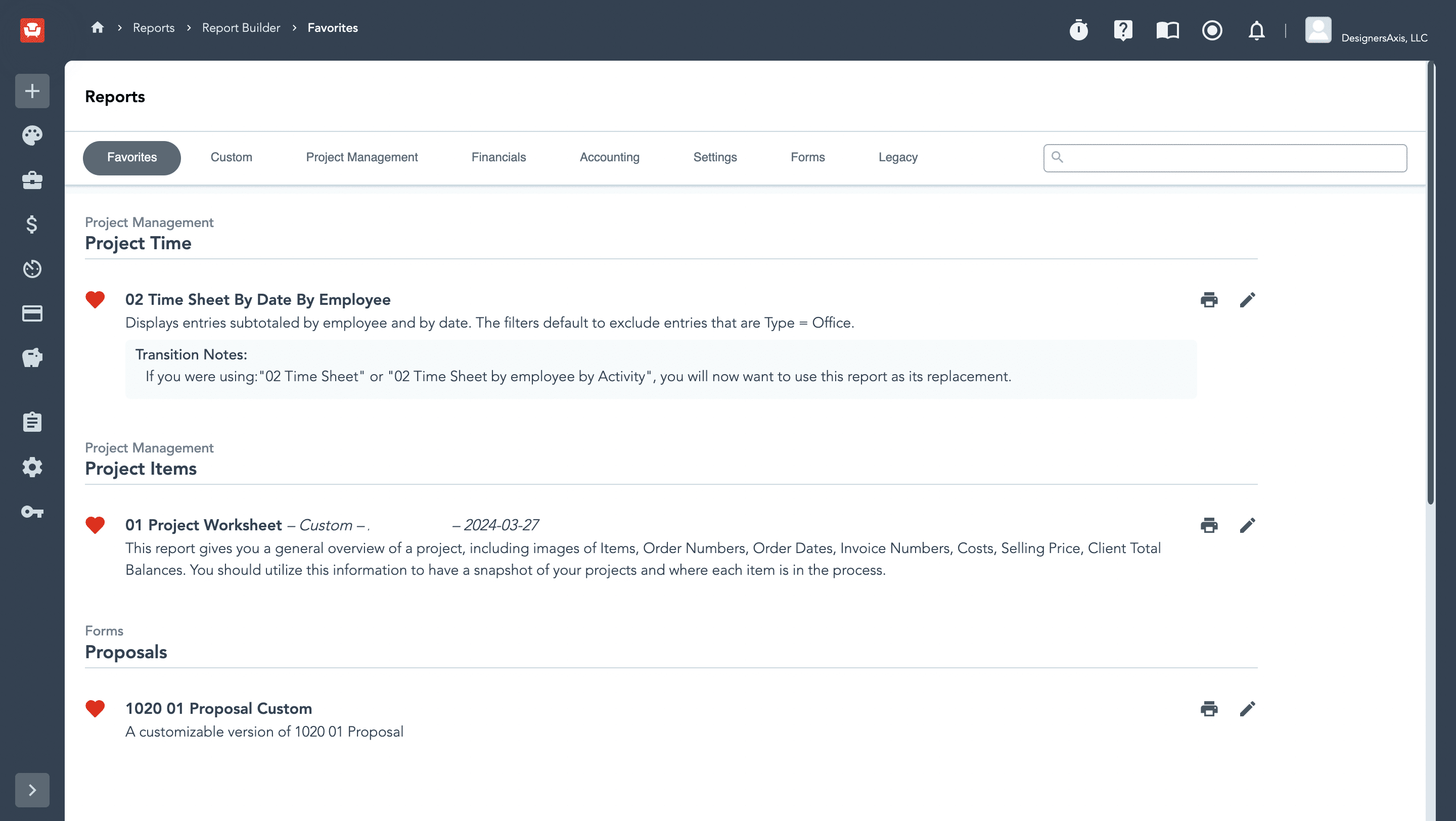Unfavorite the 1020 01 Proposal Custom report
Image resolution: width=1456 pixels, height=821 pixels.
tap(95, 709)
